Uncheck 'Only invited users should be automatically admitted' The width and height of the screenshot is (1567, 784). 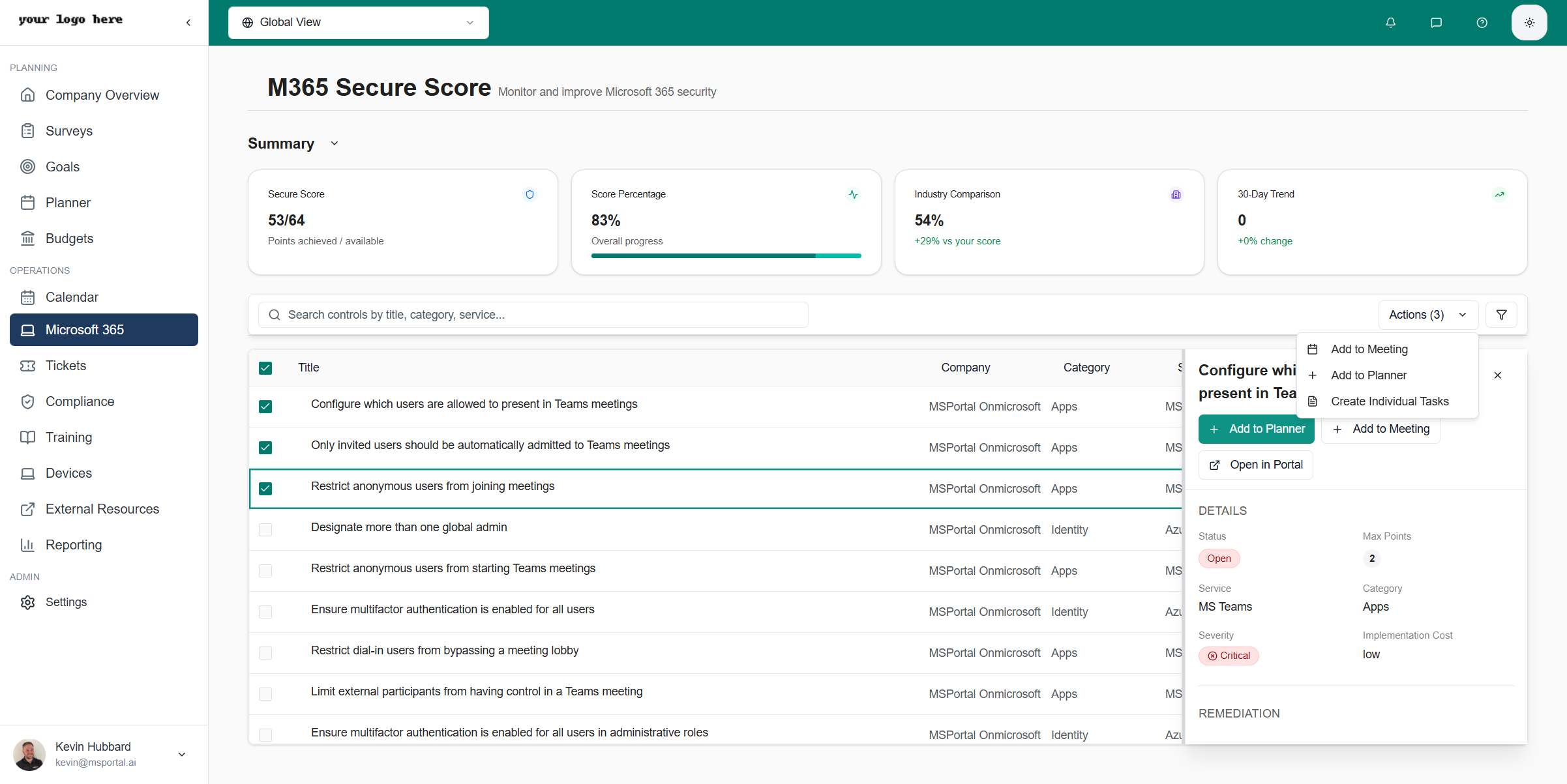(x=265, y=447)
